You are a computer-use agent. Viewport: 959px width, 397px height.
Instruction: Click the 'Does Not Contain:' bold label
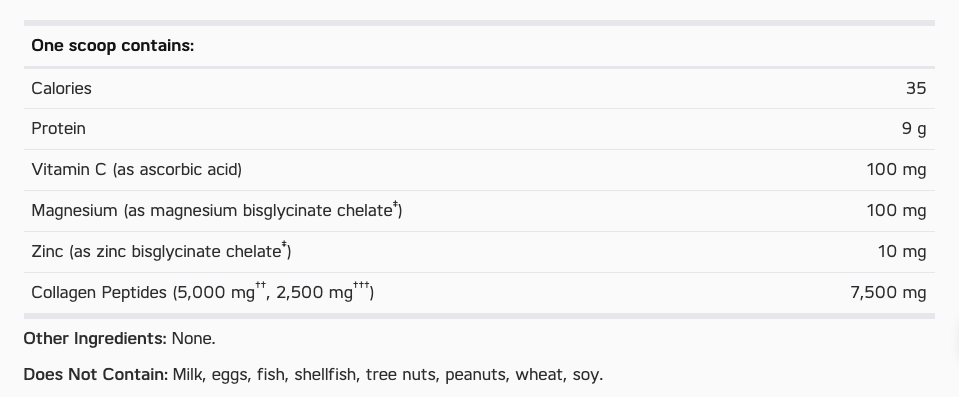pos(95,374)
